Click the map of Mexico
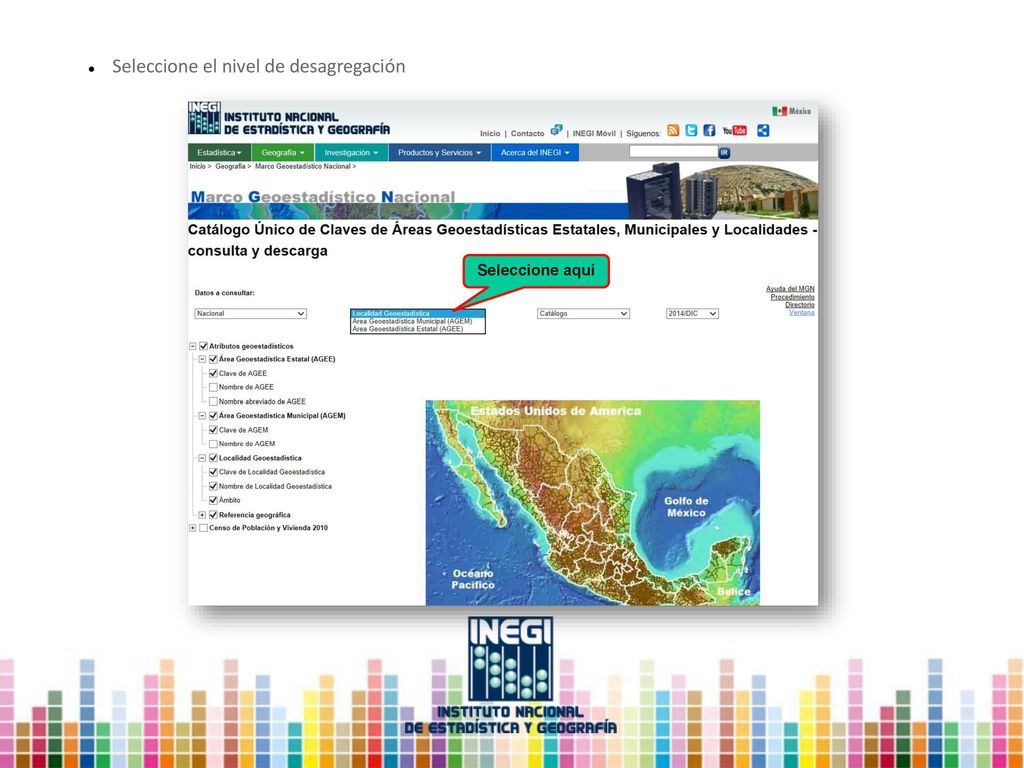The height and width of the screenshot is (768, 1024). pyautogui.click(x=593, y=503)
